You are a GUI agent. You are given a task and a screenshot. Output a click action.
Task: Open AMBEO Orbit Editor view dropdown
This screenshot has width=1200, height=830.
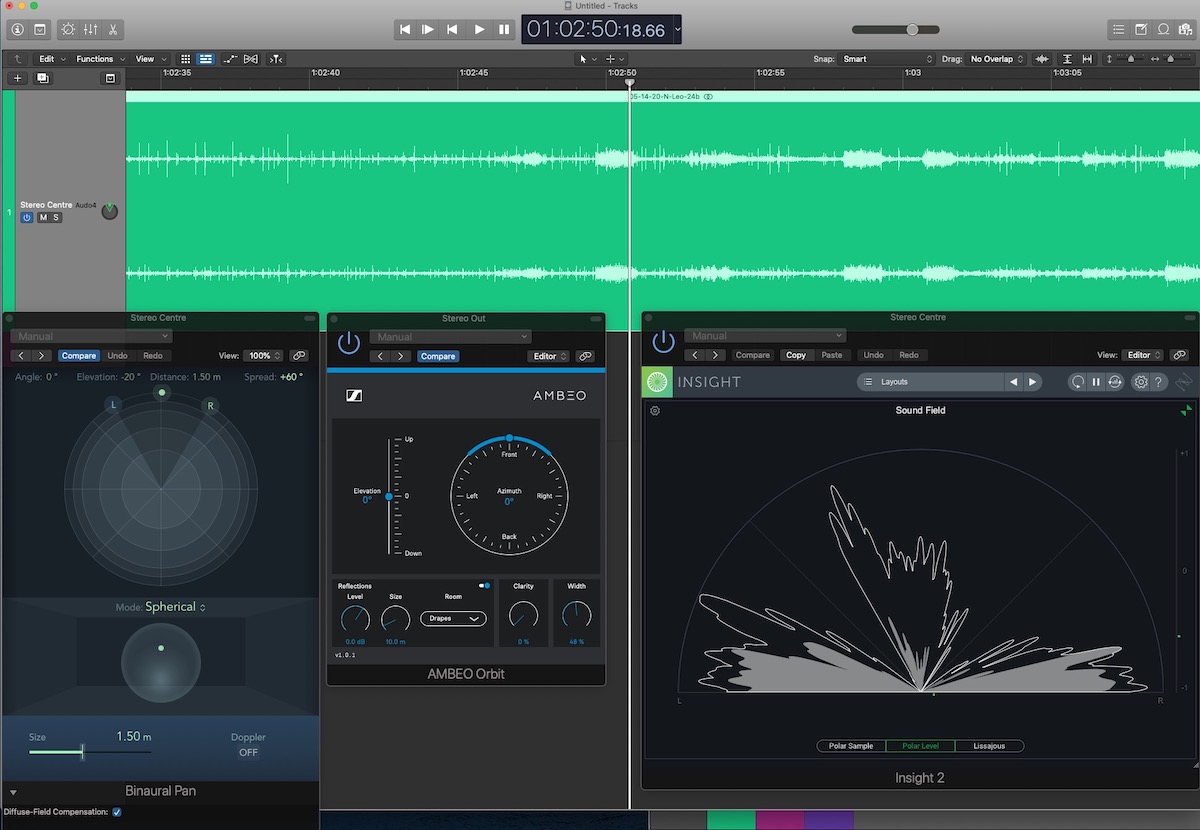pos(549,356)
